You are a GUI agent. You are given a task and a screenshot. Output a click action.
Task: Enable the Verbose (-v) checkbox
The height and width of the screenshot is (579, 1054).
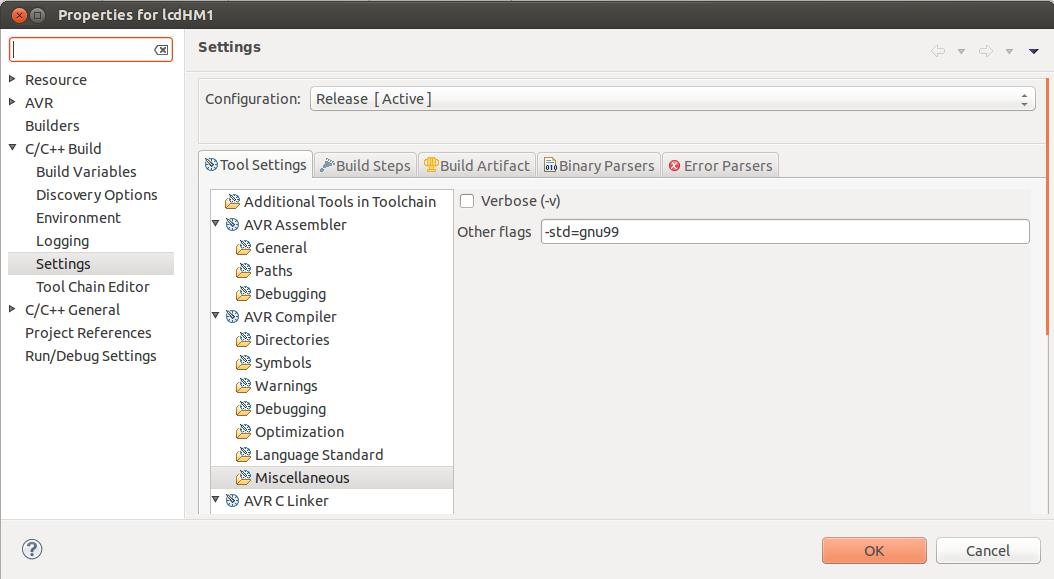pos(467,201)
